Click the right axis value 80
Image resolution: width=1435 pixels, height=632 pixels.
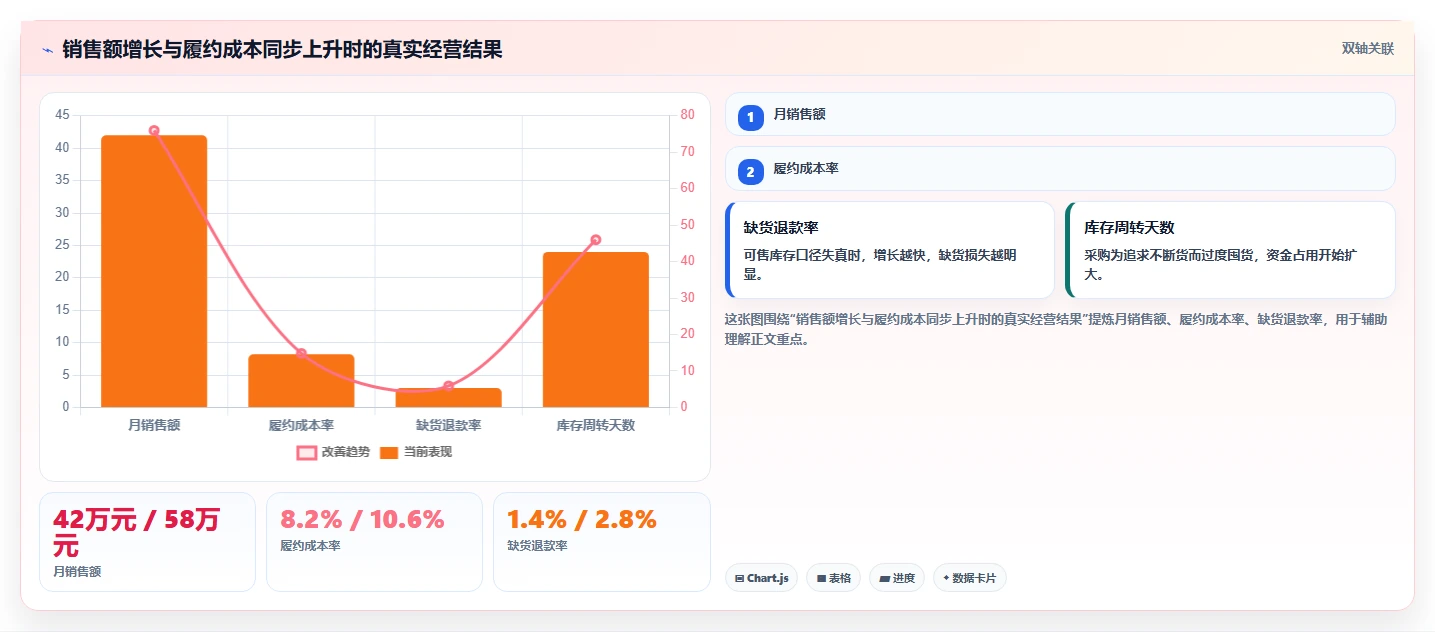click(688, 115)
